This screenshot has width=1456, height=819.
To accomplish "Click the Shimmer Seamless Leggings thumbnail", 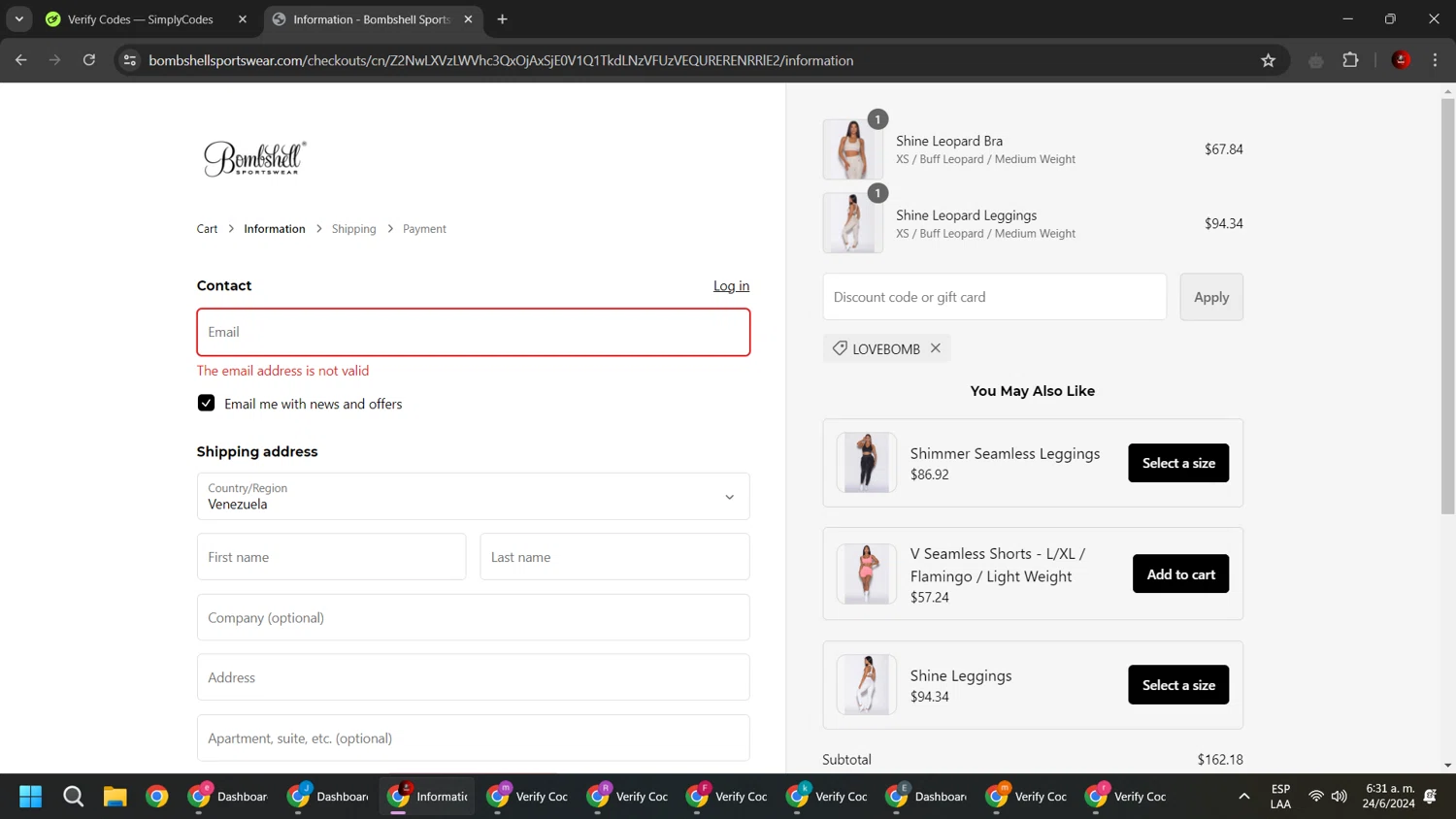I will [866, 463].
